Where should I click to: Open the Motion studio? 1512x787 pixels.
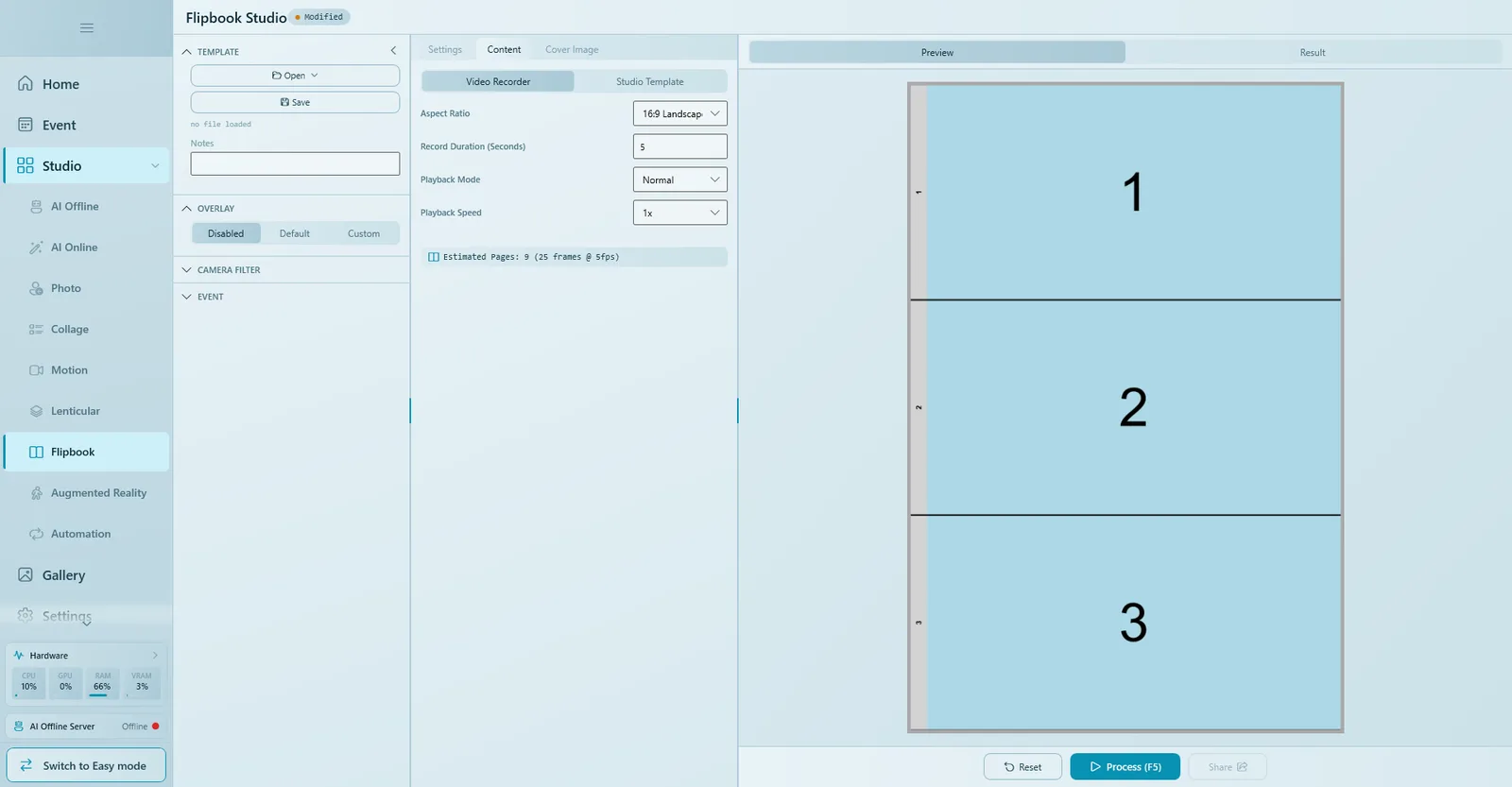86,370
